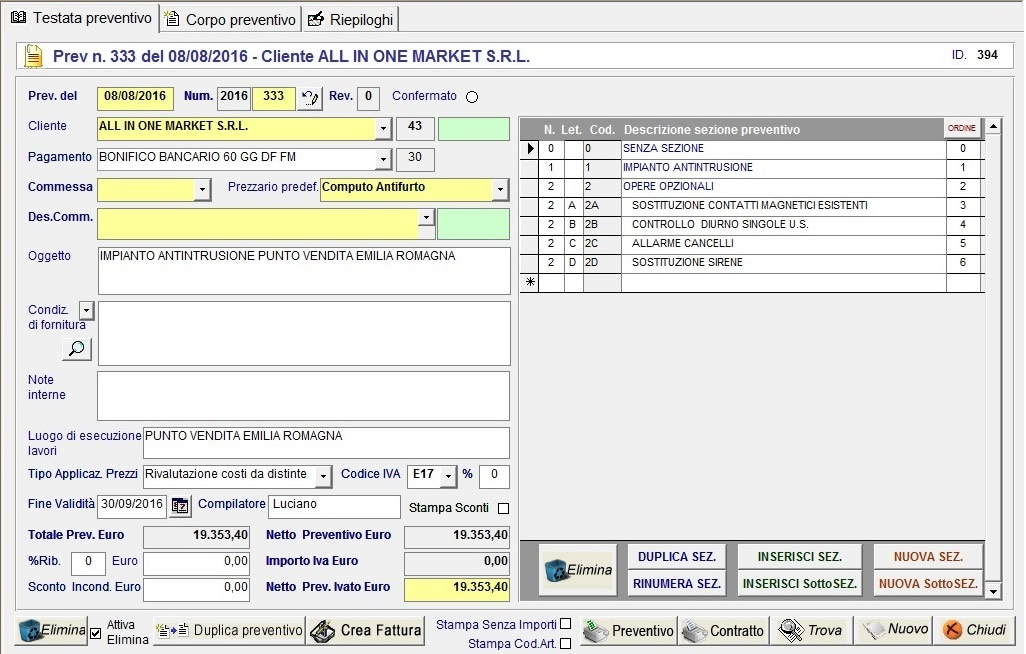Click Duplica preventivo button
Screen dimensions: 1026x654
pos(229,630)
